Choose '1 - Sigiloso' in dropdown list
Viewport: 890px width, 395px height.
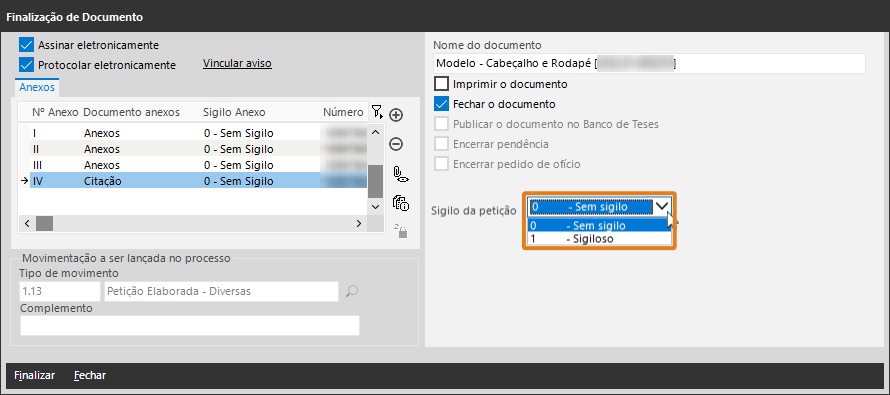tap(599, 239)
